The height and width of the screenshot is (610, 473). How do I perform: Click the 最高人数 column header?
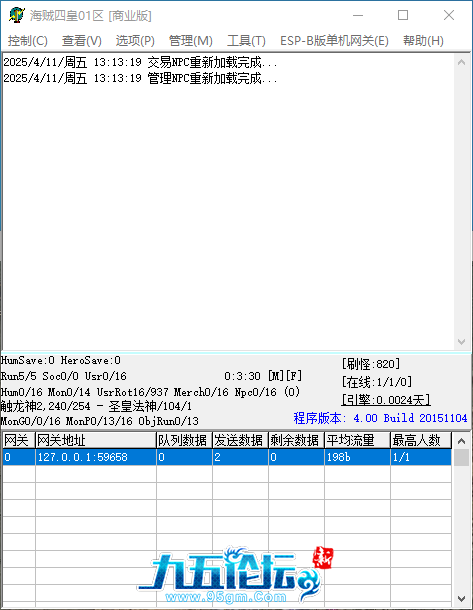coord(421,440)
